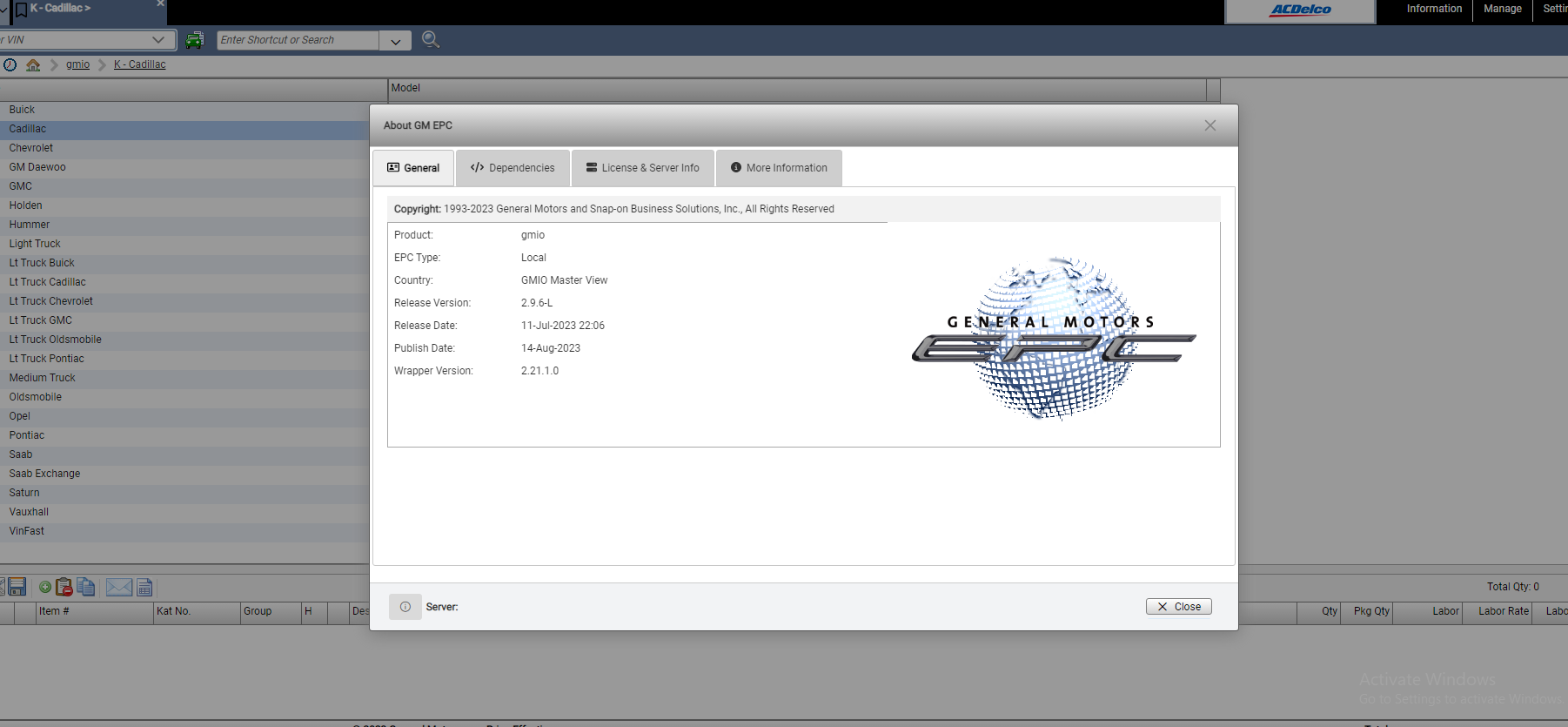The width and height of the screenshot is (1568, 727).
Task: Click the Pkg Qty column header
Action: (1367, 612)
